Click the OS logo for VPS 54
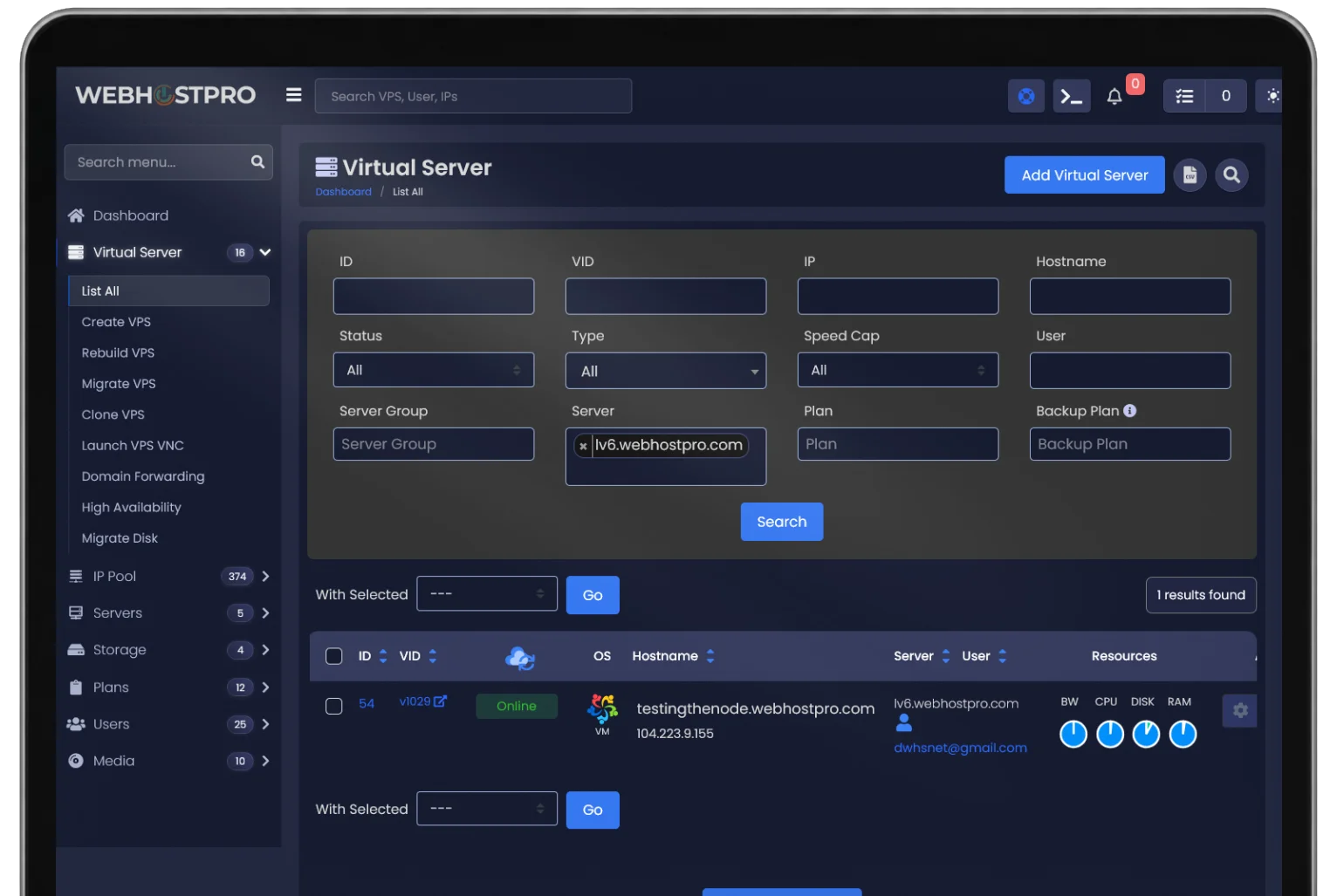The width and height of the screenshot is (1337, 896). point(602,709)
